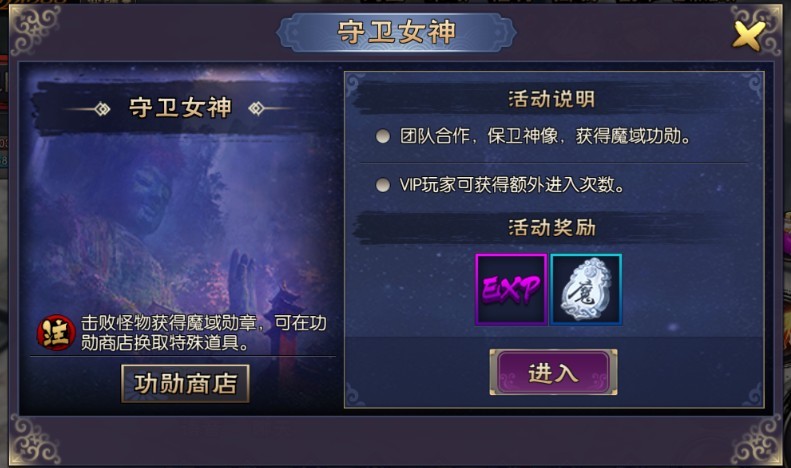Click the purple 进入 enter button

pyautogui.click(x=553, y=372)
